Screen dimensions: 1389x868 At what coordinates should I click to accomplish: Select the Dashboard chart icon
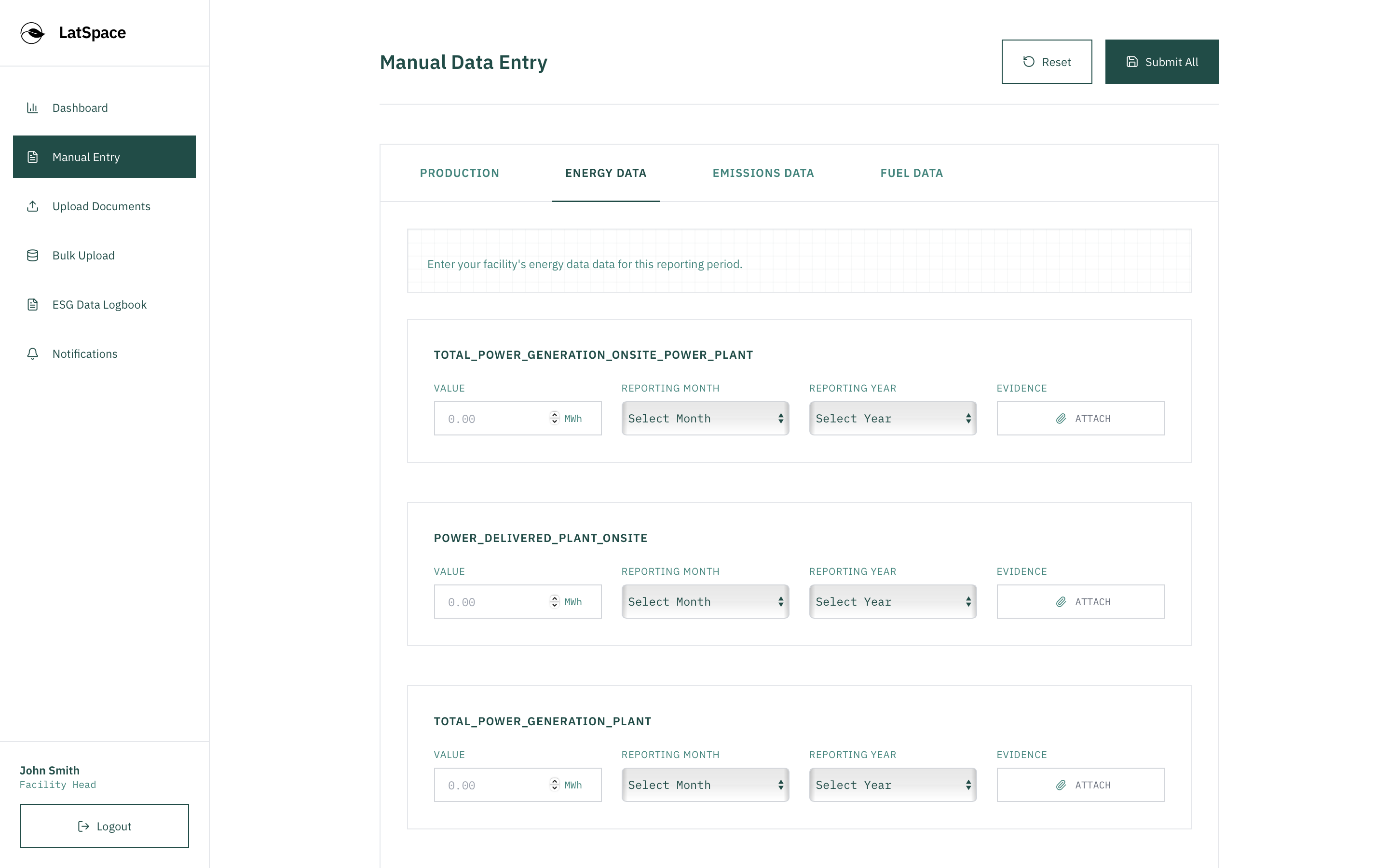pyautogui.click(x=33, y=108)
